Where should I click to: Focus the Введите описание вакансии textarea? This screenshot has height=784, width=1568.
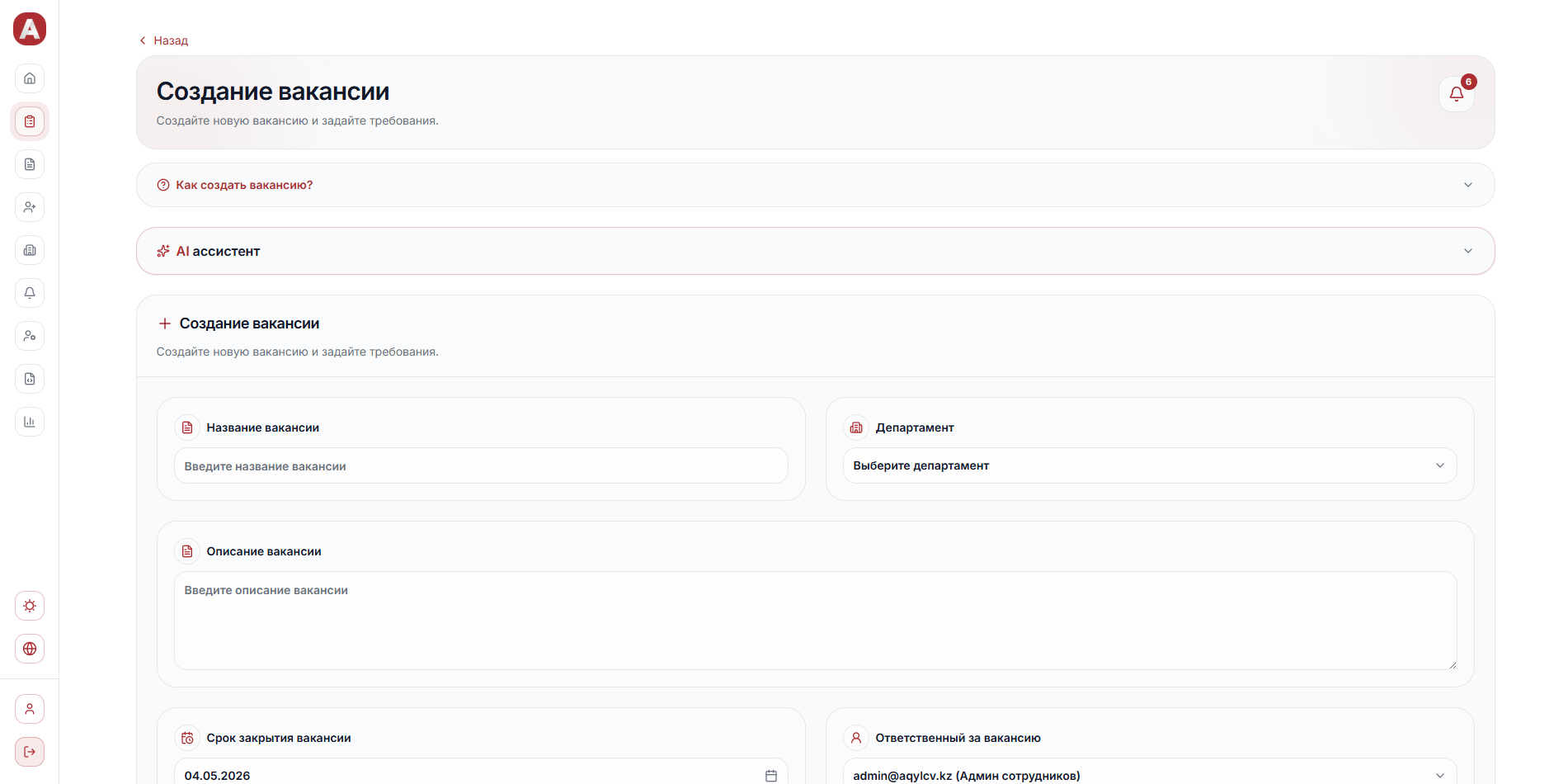pos(815,621)
